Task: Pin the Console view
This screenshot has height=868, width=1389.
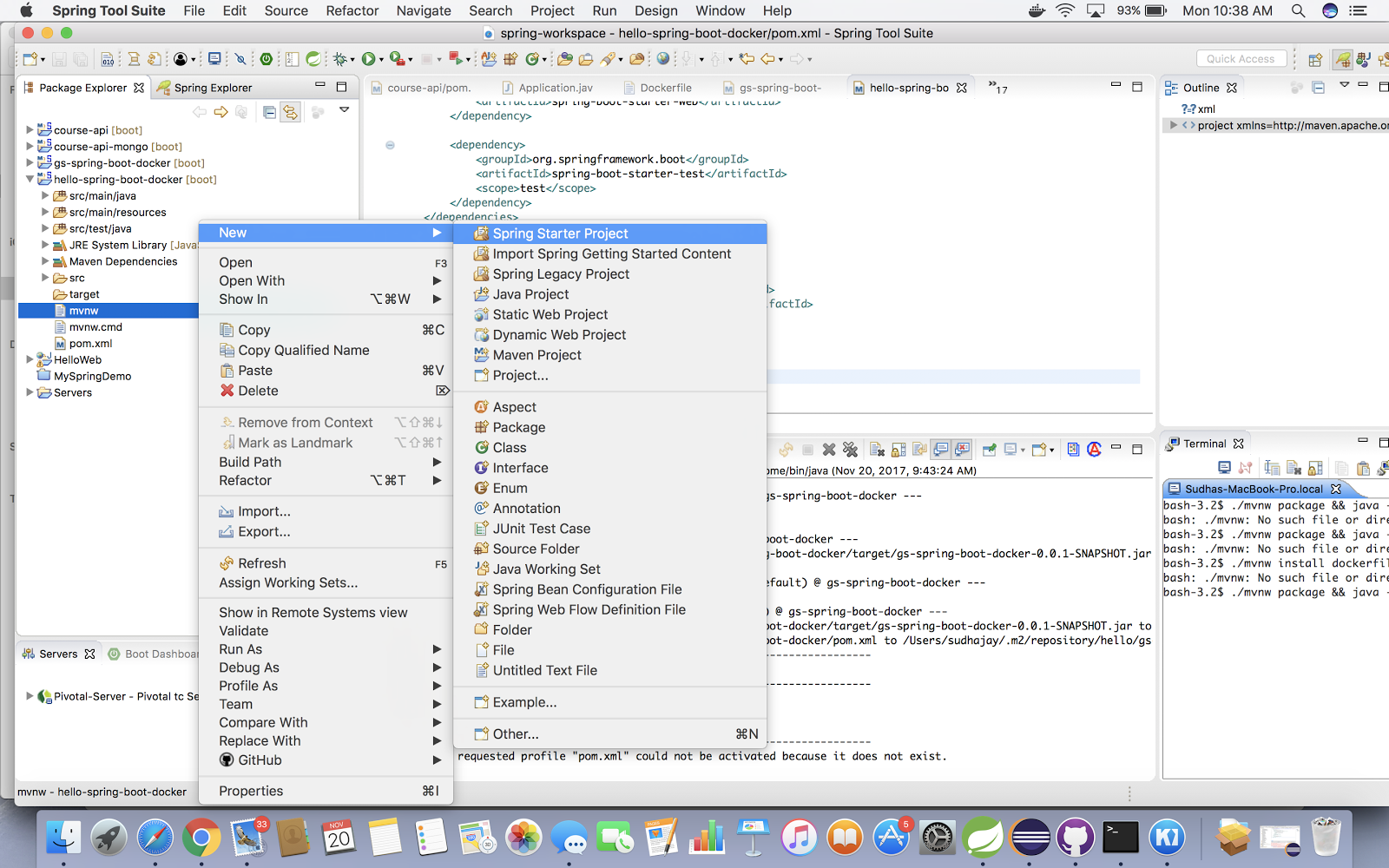Action: tap(989, 450)
